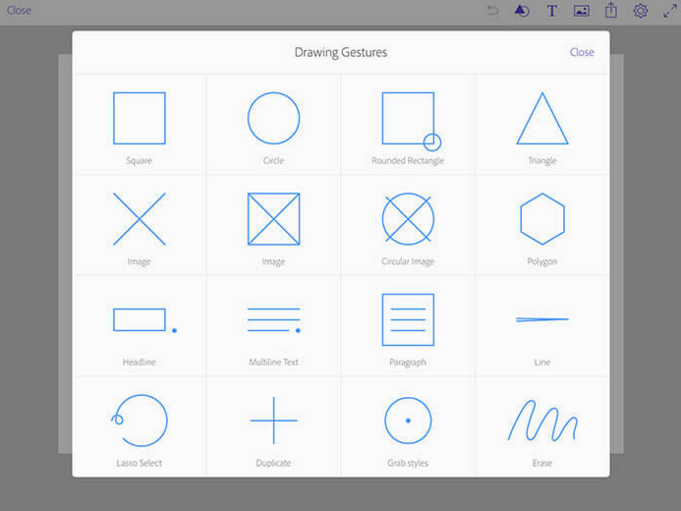681x511 pixels.
Task: Select the Multiline Text gesture icon
Action: (x=274, y=320)
